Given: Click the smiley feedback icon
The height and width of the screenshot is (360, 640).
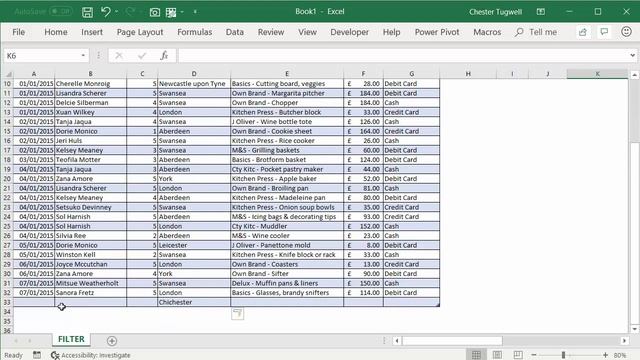Looking at the screenshot, I should 626,31.
